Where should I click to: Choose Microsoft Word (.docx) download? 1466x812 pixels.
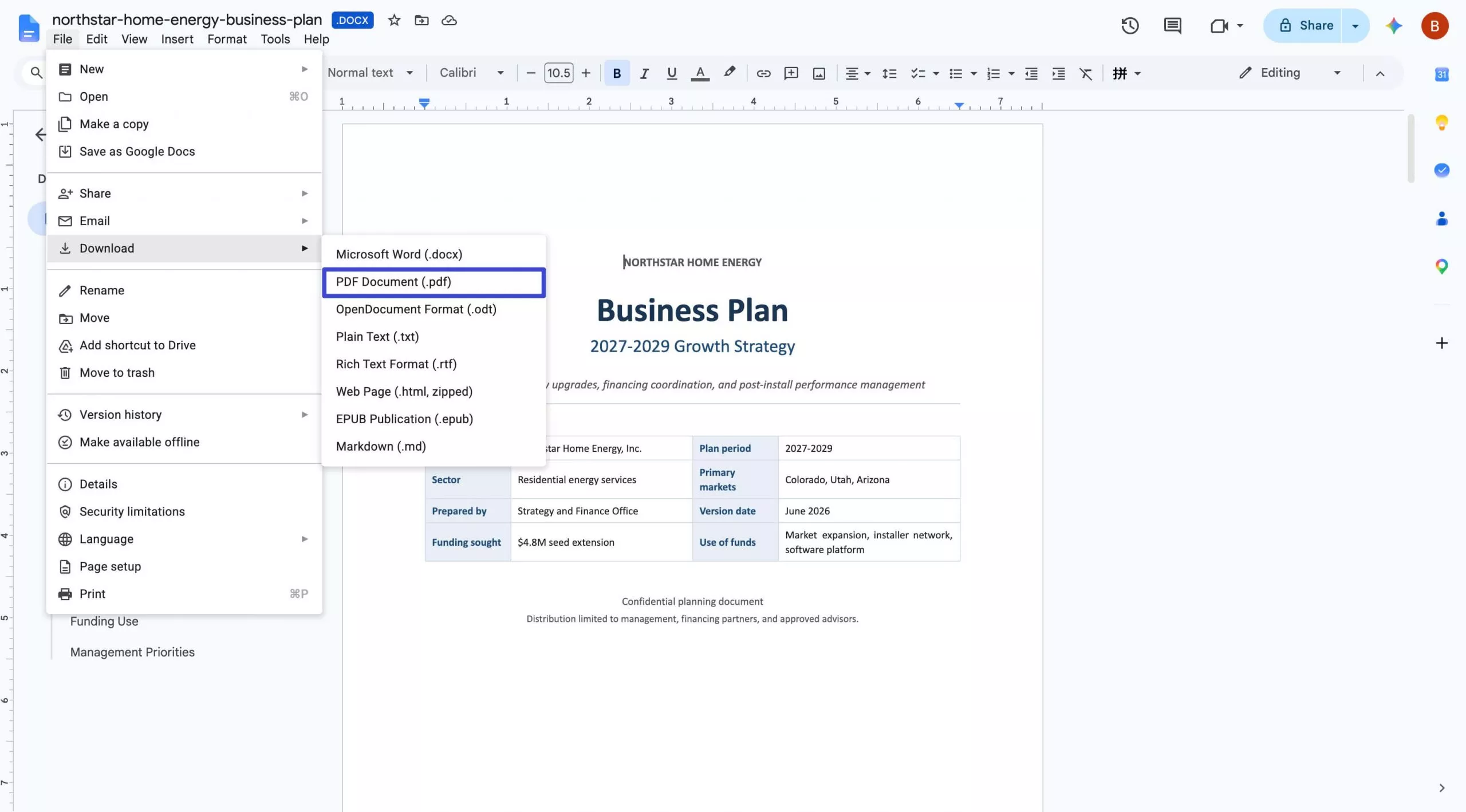click(x=434, y=254)
